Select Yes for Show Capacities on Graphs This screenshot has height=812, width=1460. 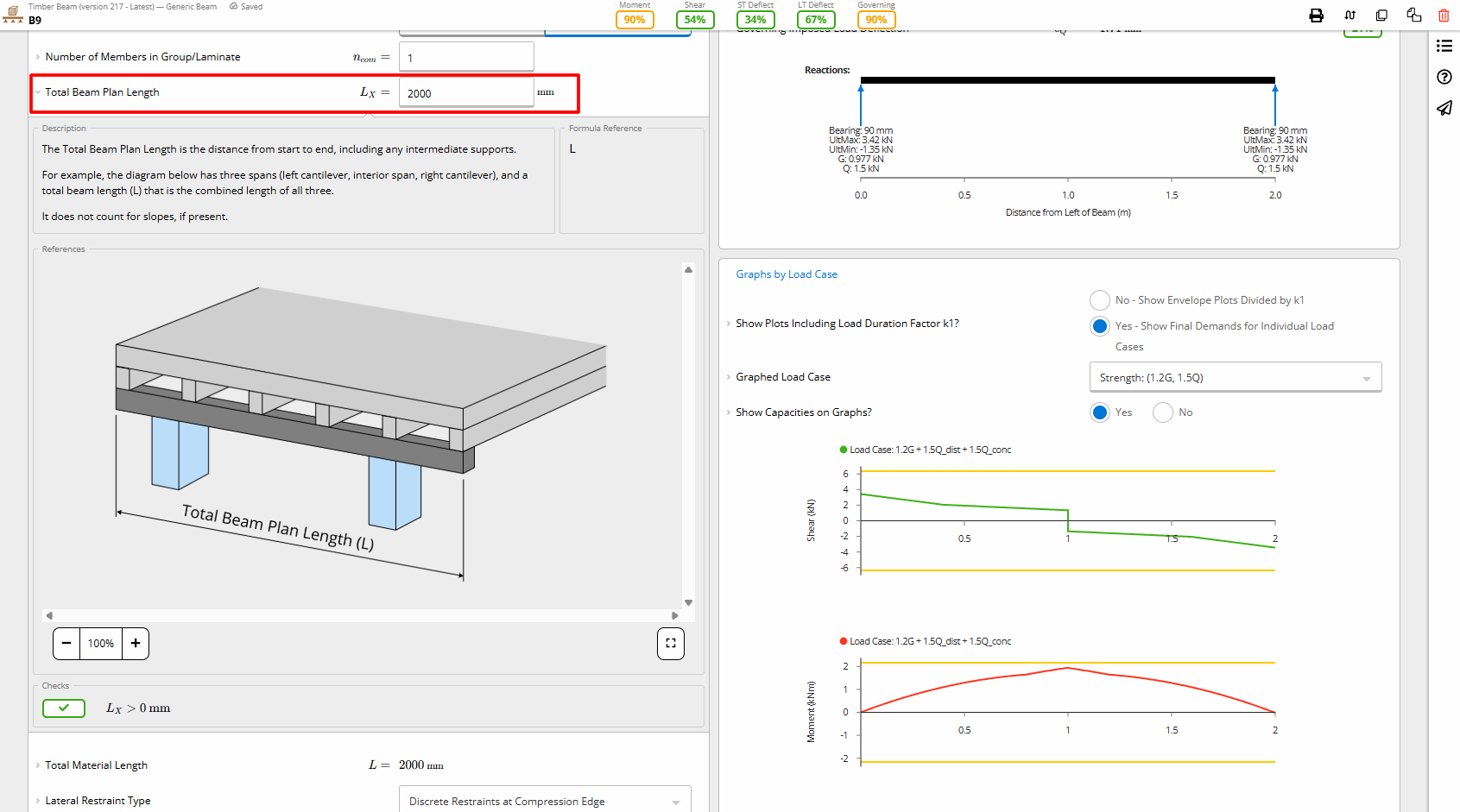tap(1100, 412)
